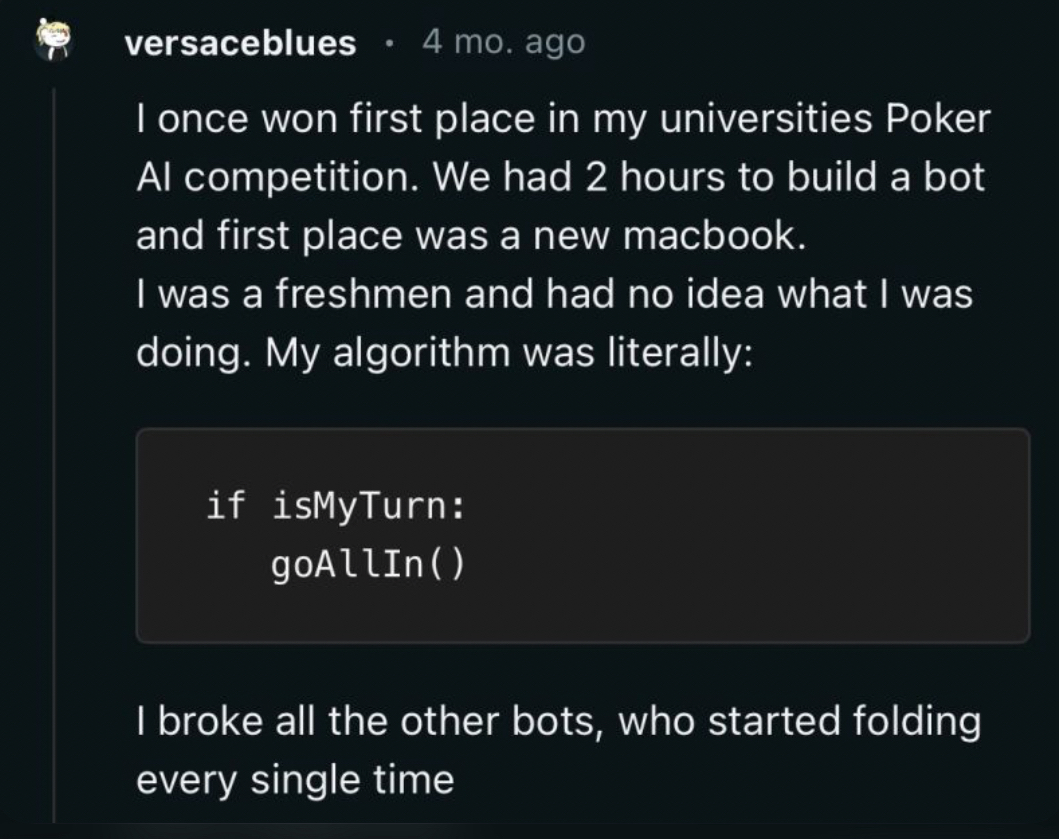Click the dot separator after the username
The width and height of the screenshot is (1059, 839).
click(389, 43)
